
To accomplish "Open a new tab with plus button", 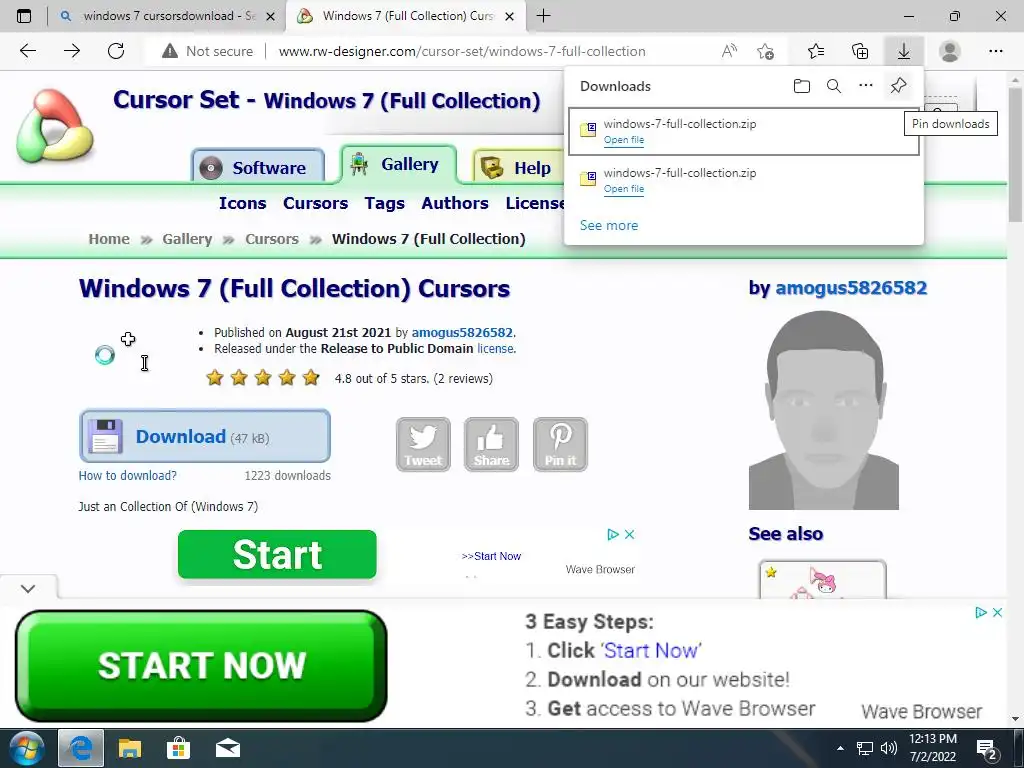I will [x=543, y=16].
